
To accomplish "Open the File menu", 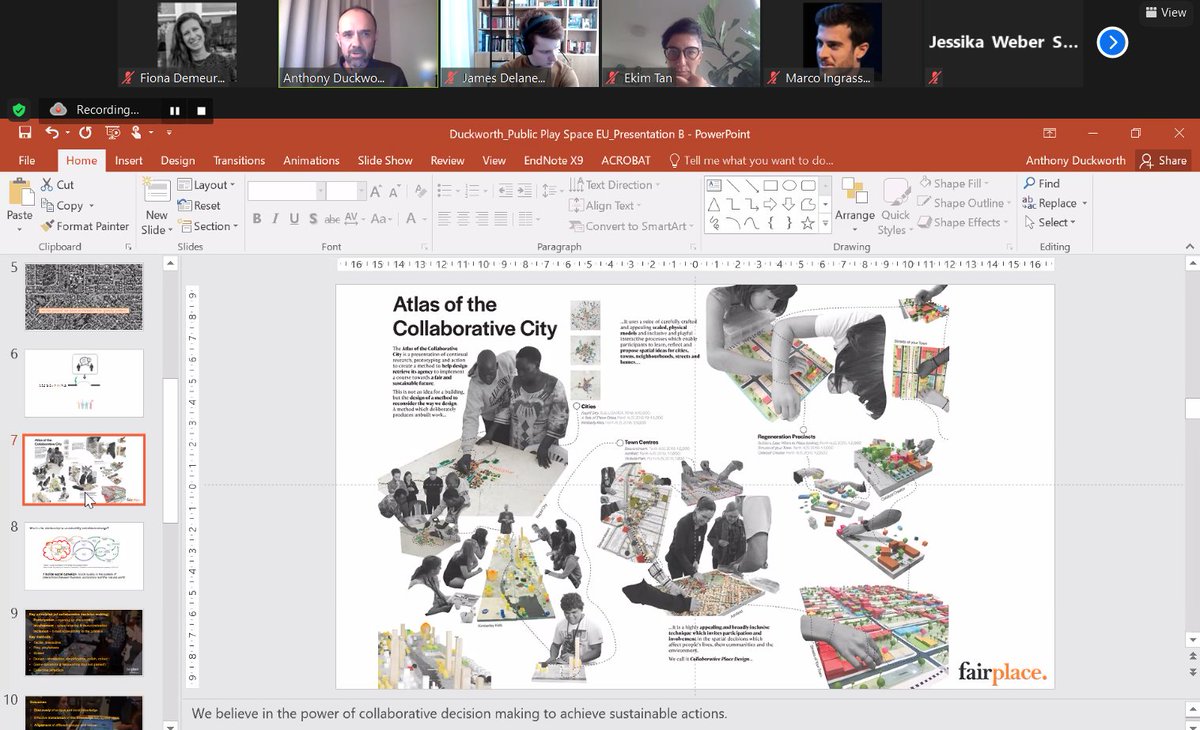I will 27,160.
